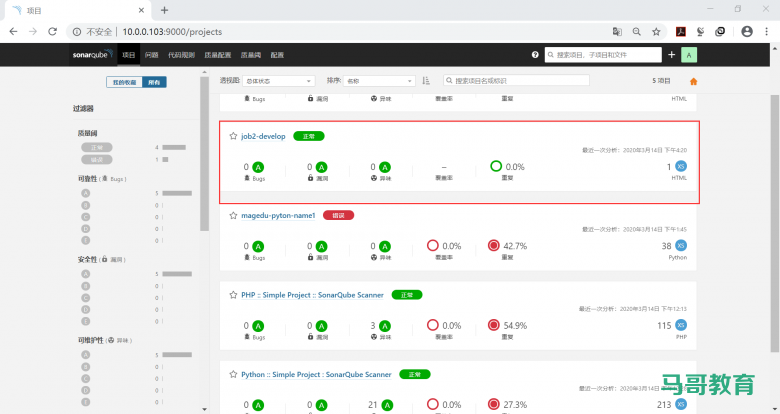Open the 透视图 总体状态 dropdown
The image size is (780, 414).
[279, 81]
